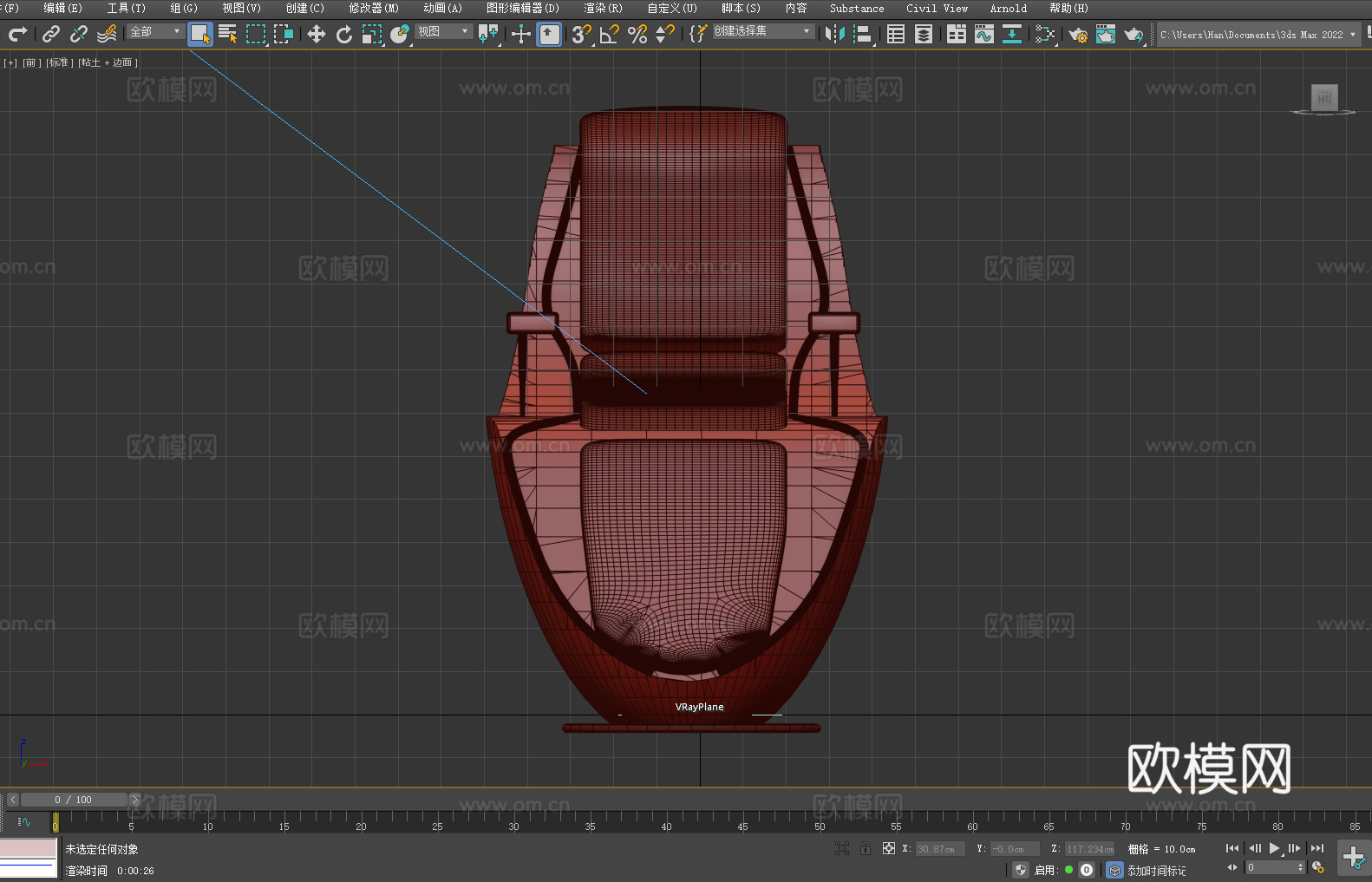Image resolution: width=1372 pixels, height=882 pixels.
Task: Open the 编辑(E) menu
Action: [x=63, y=8]
